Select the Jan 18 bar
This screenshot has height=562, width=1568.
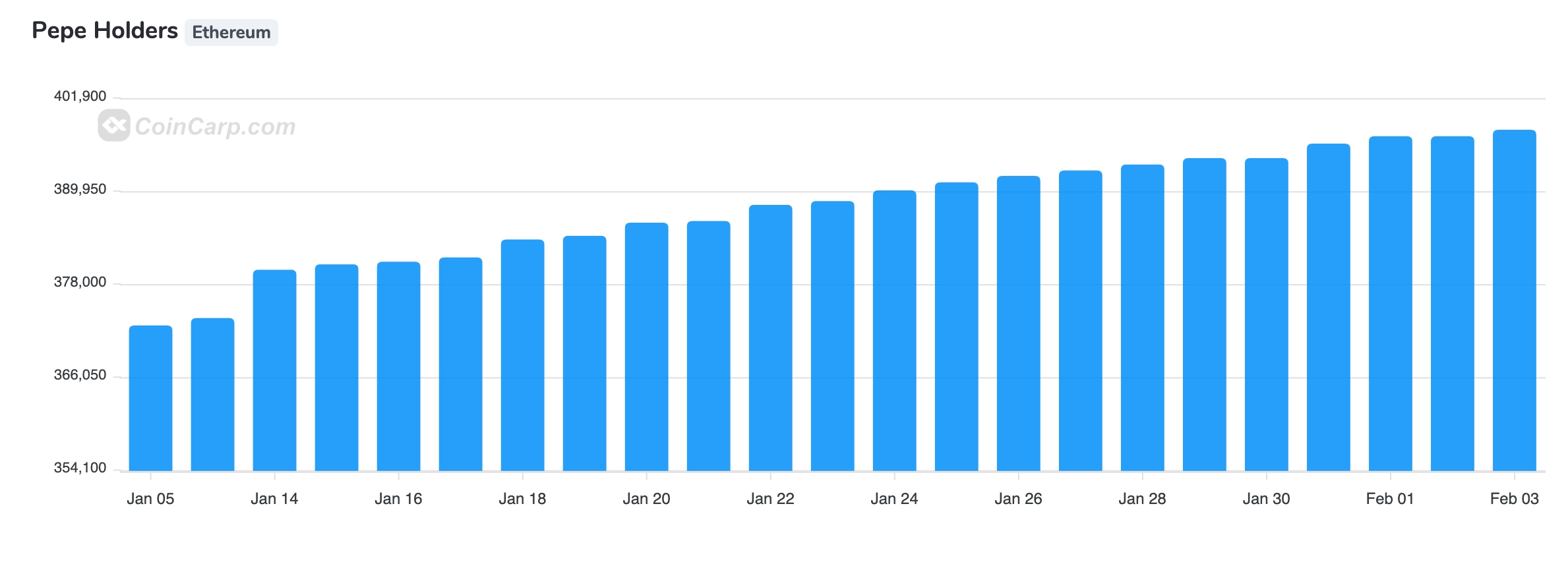tap(523, 355)
